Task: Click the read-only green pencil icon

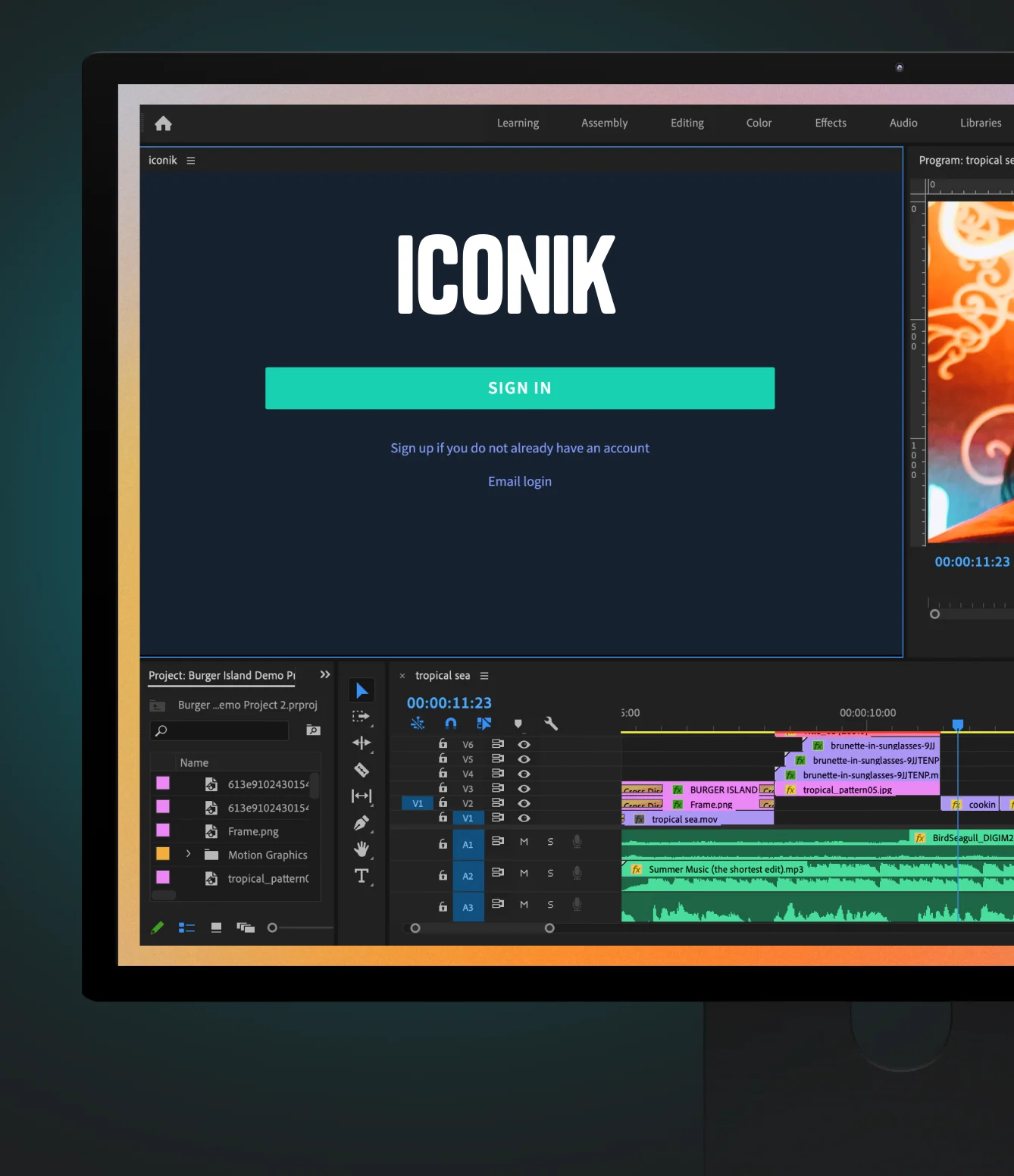Action: [x=158, y=927]
